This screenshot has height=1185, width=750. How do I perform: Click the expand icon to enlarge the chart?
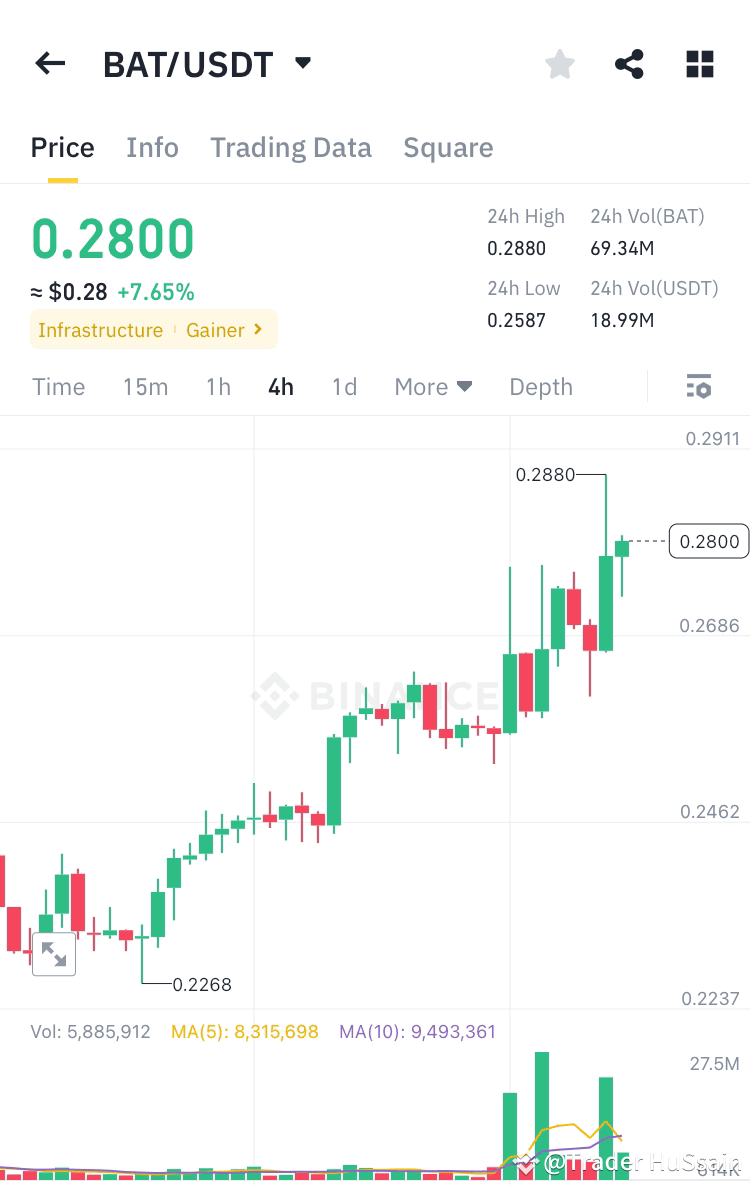54,953
